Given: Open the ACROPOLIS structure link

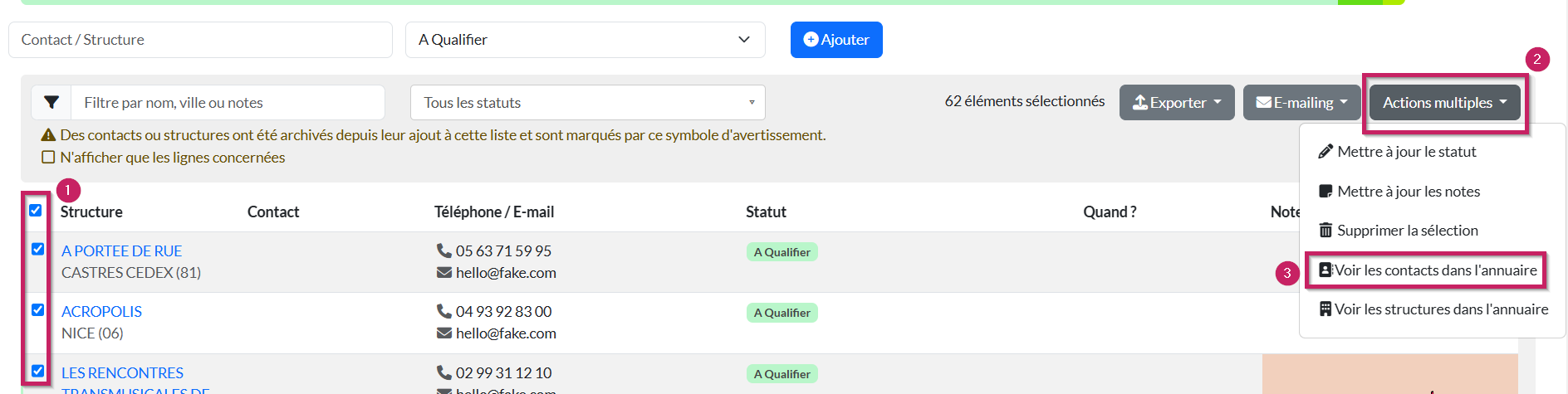Looking at the screenshot, I should click(x=101, y=312).
